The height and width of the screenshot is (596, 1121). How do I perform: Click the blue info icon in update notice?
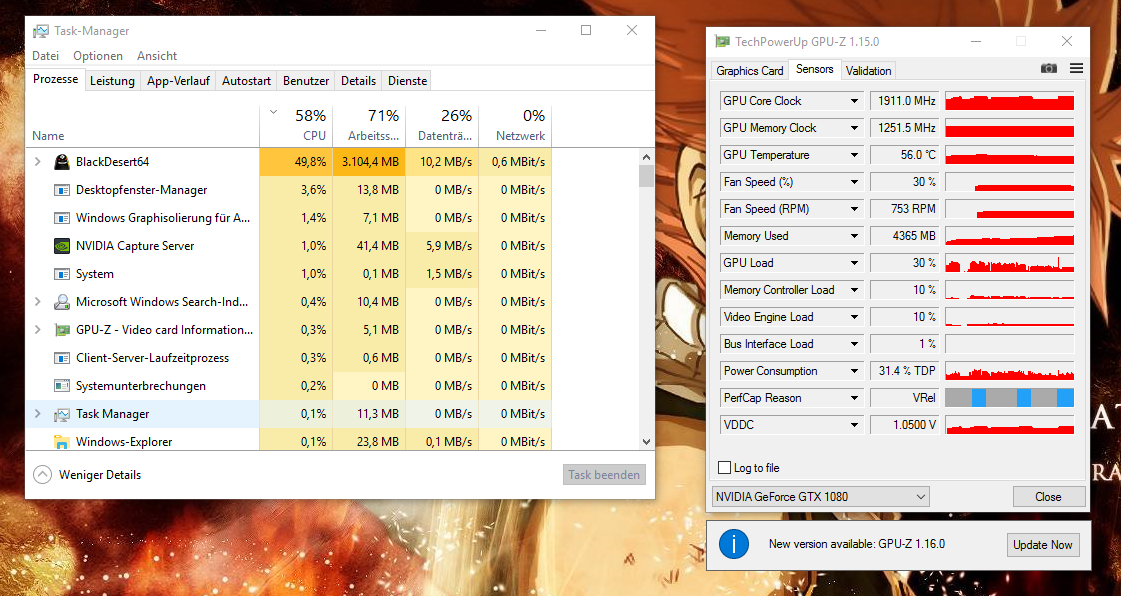[734, 545]
